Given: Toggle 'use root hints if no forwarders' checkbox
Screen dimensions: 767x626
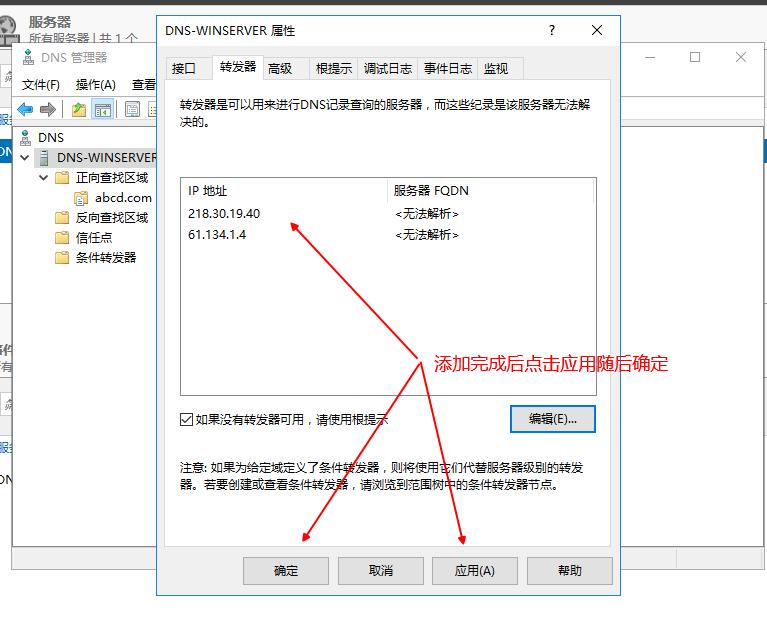Looking at the screenshot, I should pos(186,420).
